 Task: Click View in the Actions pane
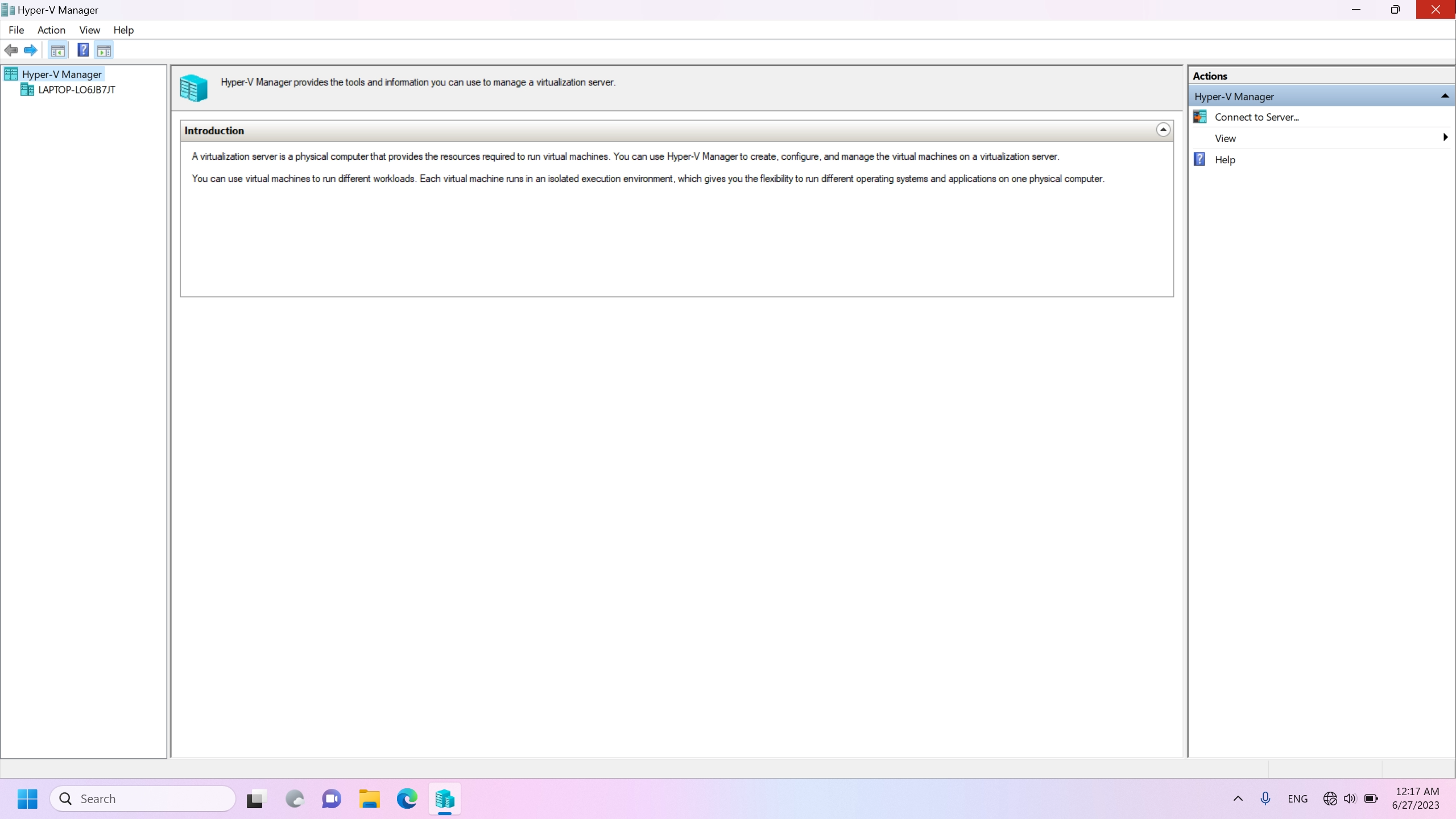click(1225, 138)
